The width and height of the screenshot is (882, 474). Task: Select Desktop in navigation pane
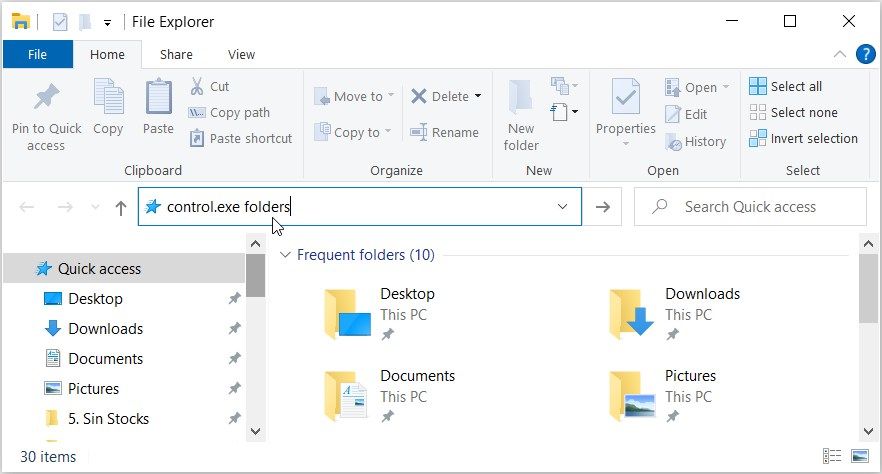(x=95, y=299)
